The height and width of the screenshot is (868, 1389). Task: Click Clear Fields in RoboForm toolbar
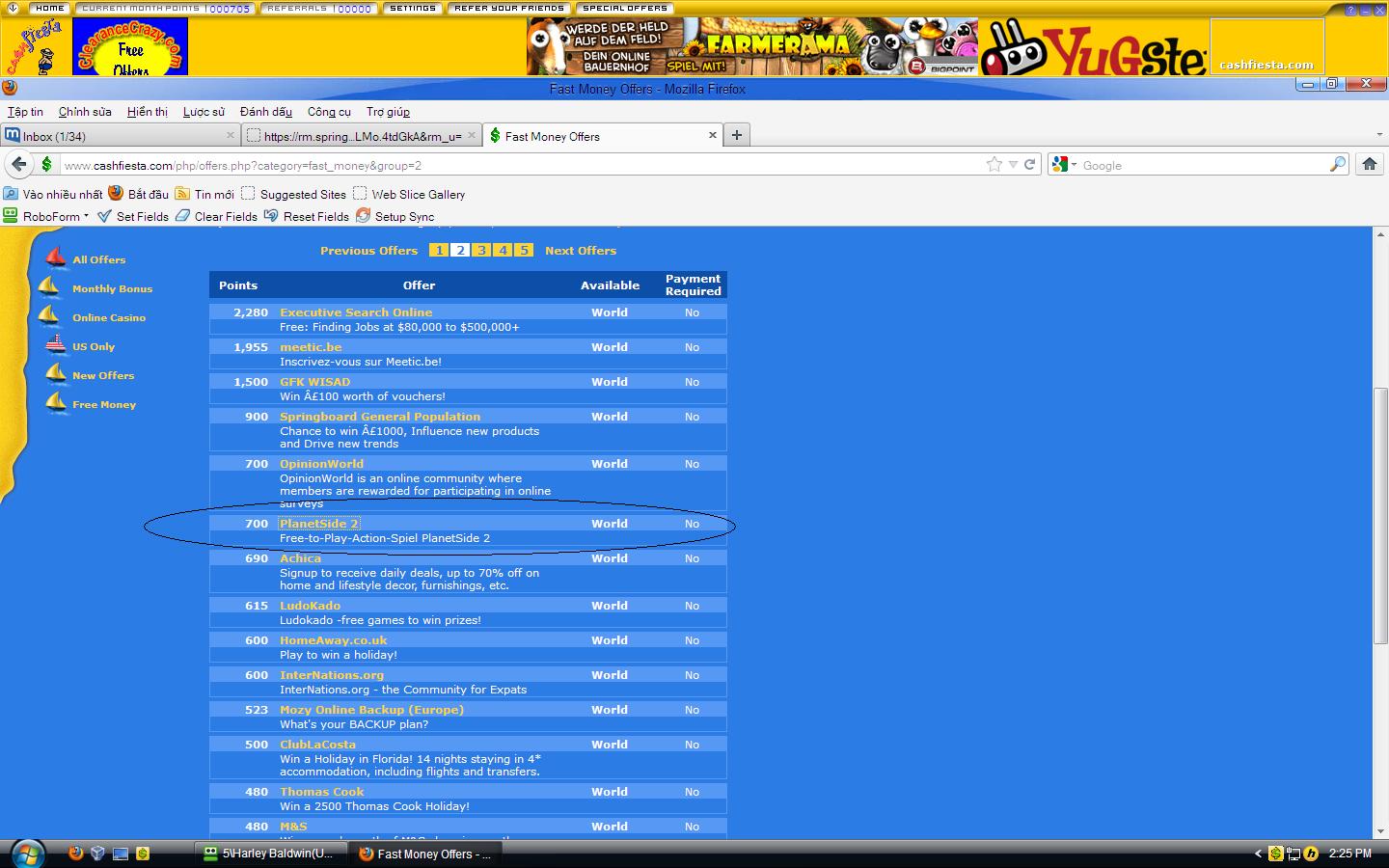216,216
